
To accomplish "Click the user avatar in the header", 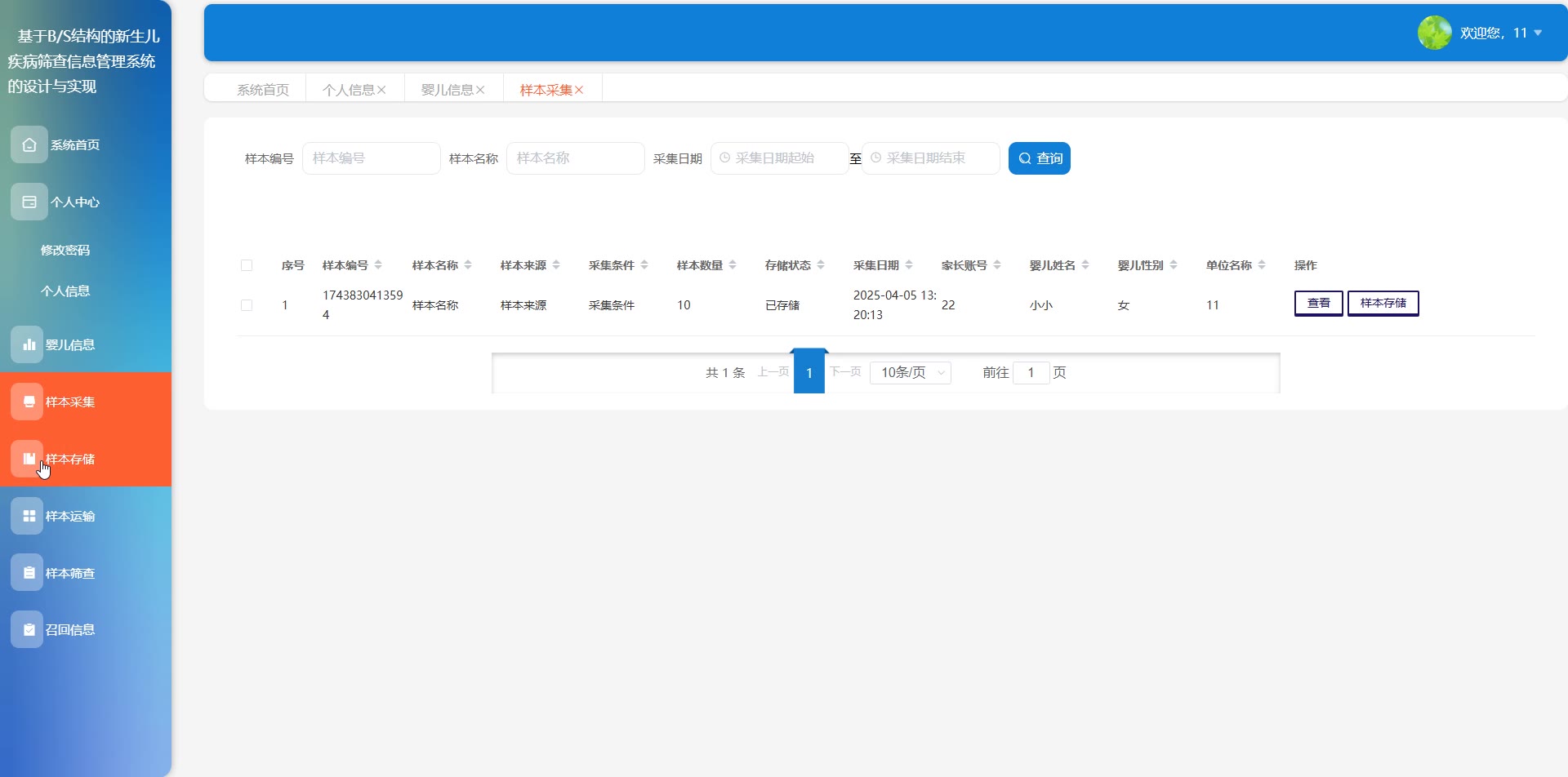I will 1434,33.
